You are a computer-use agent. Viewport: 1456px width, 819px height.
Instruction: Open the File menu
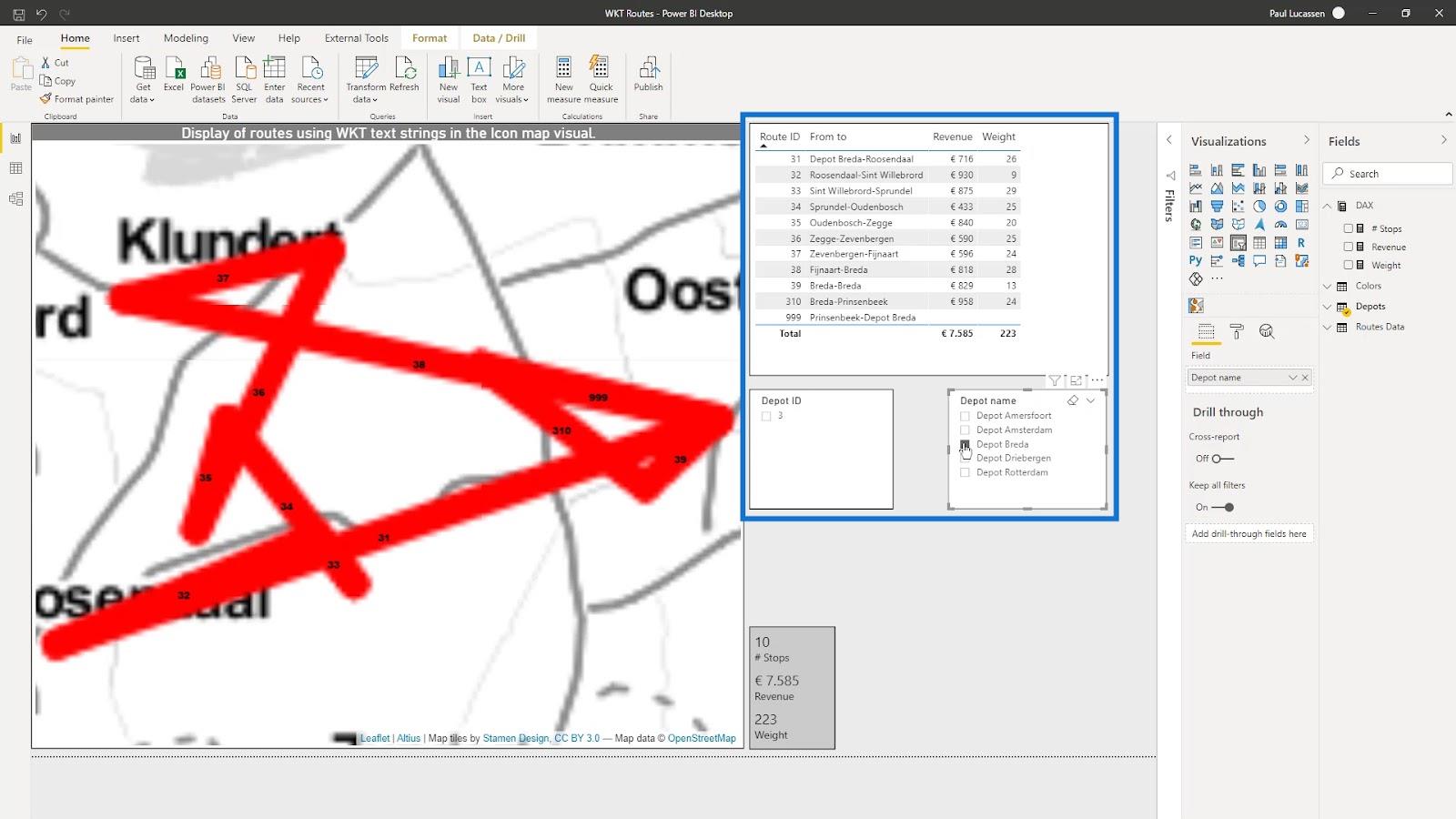pyautogui.click(x=25, y=39)
